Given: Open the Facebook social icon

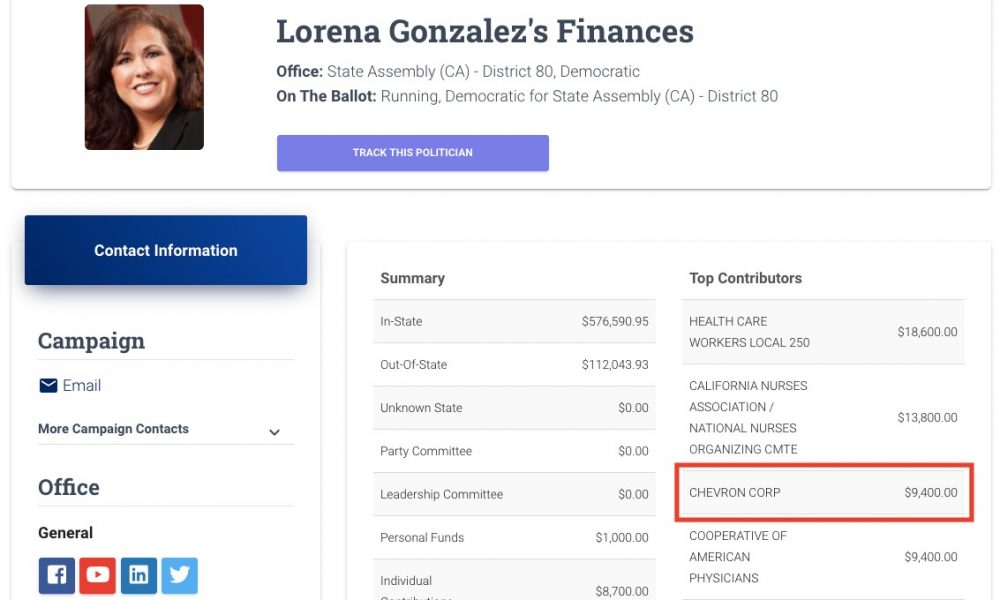Looking at the screenshot, I should click(x=57, y=575).
